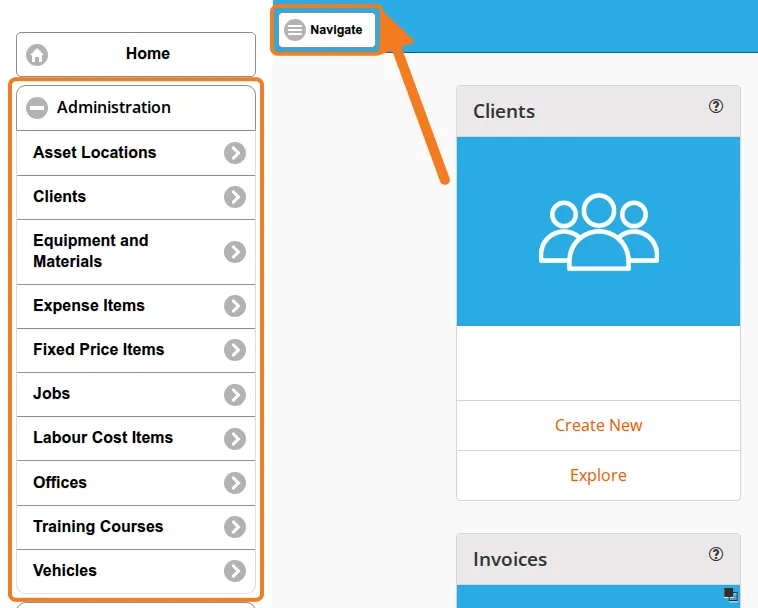The image size is (758, 608).
Task: Click the arrow icon next to Training Courses
Action: (x=235, y=527)
